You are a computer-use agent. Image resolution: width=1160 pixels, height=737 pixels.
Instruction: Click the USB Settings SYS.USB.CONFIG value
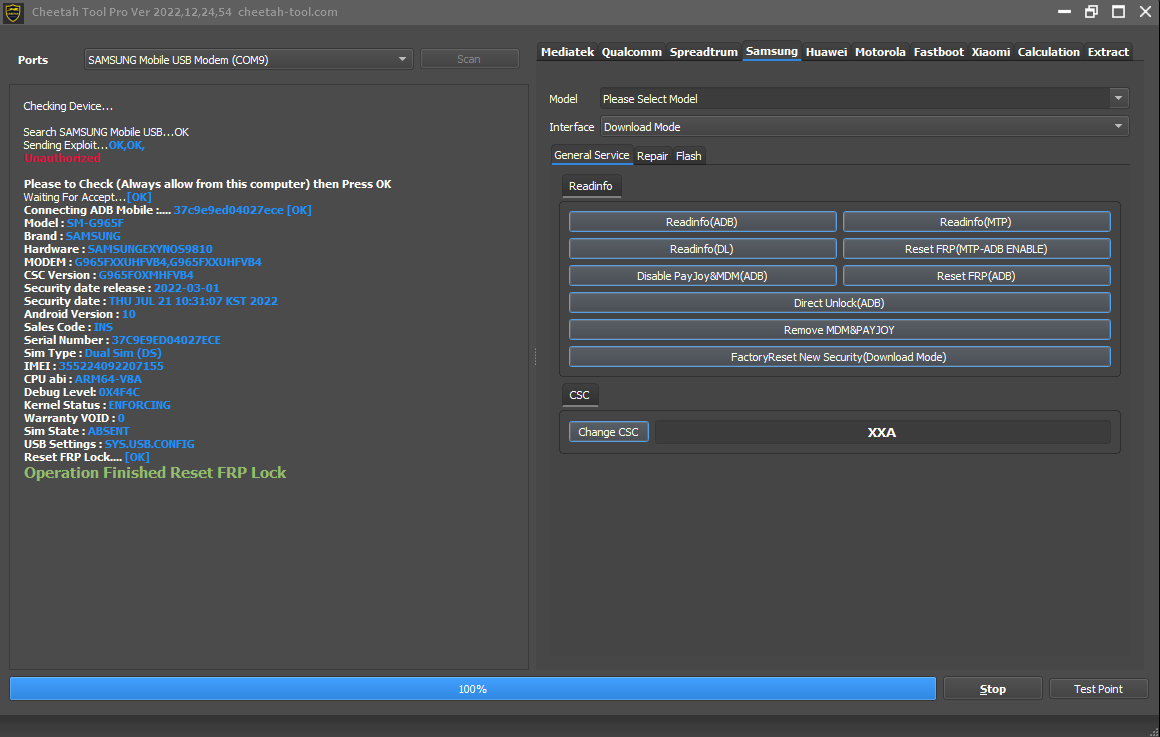149,445
